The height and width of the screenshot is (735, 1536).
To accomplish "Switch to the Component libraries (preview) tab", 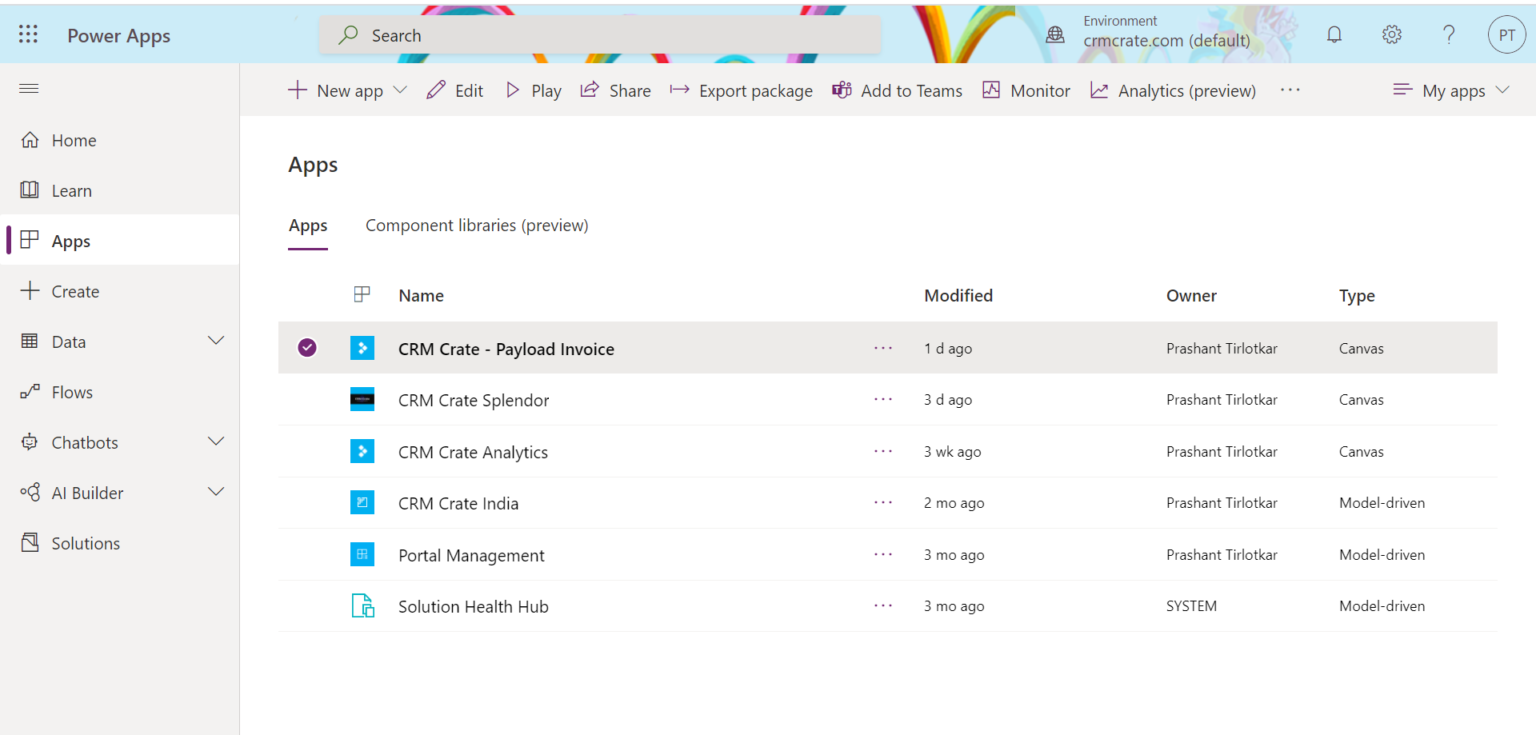I will [476, 225].
